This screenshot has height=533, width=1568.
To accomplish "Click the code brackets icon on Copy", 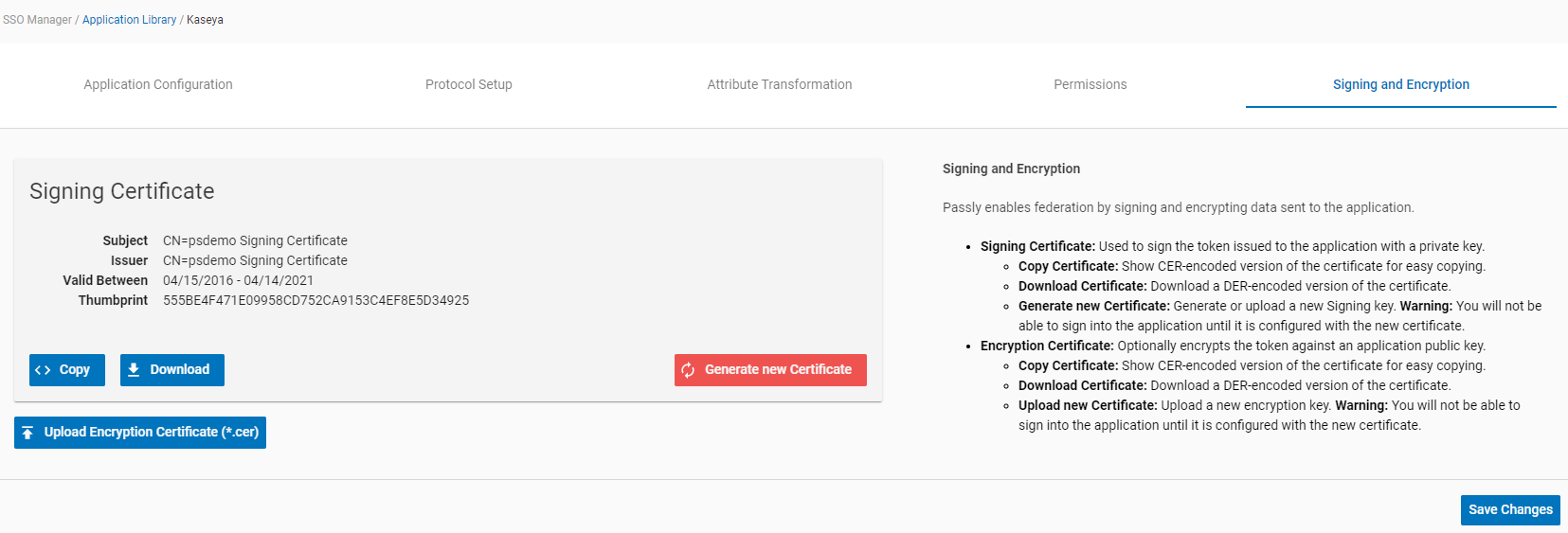I will pyautogui.click(x=43, y=370).
